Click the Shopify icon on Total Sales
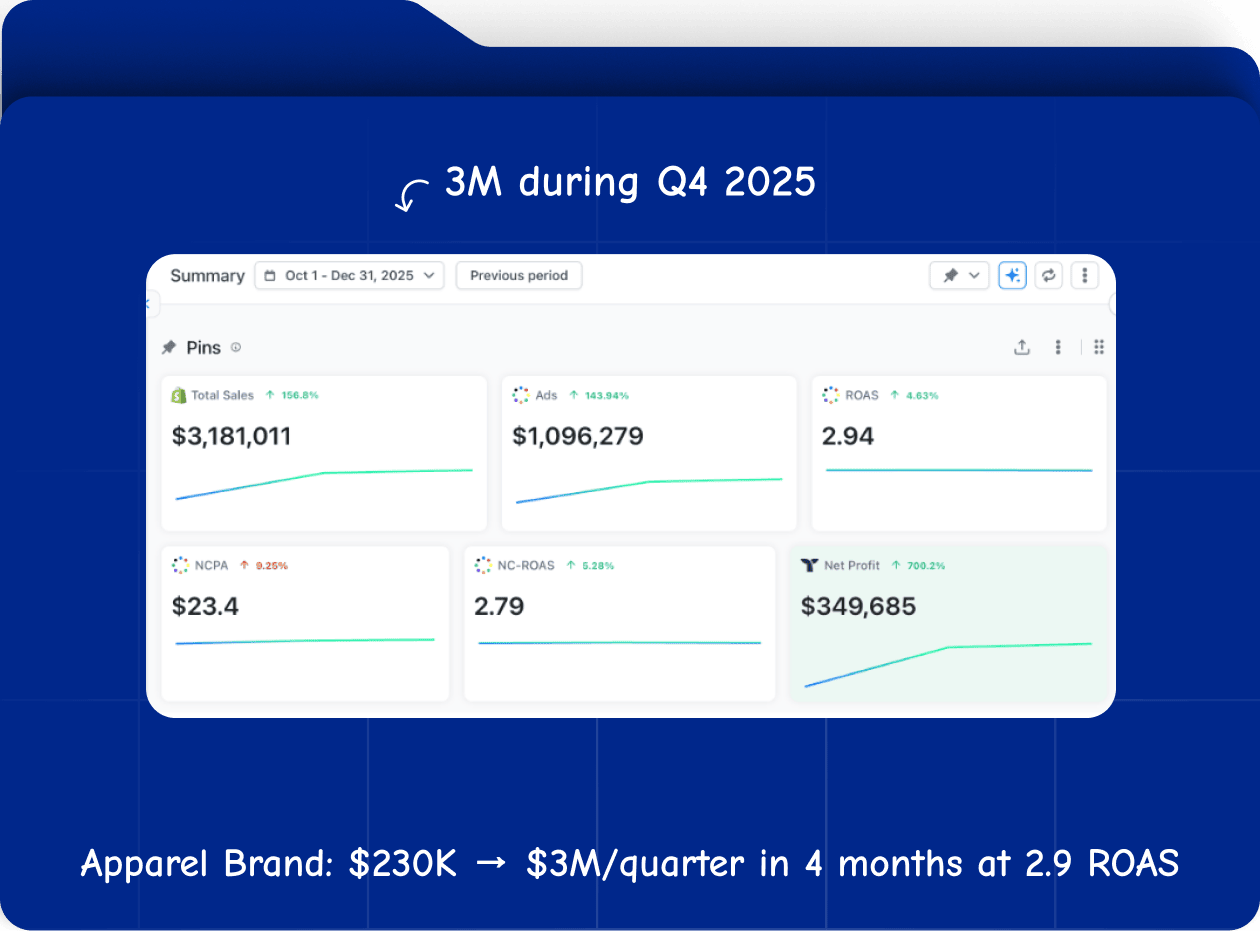The image size is (1260, 931). pyautogui.click(x=179, y=395)
